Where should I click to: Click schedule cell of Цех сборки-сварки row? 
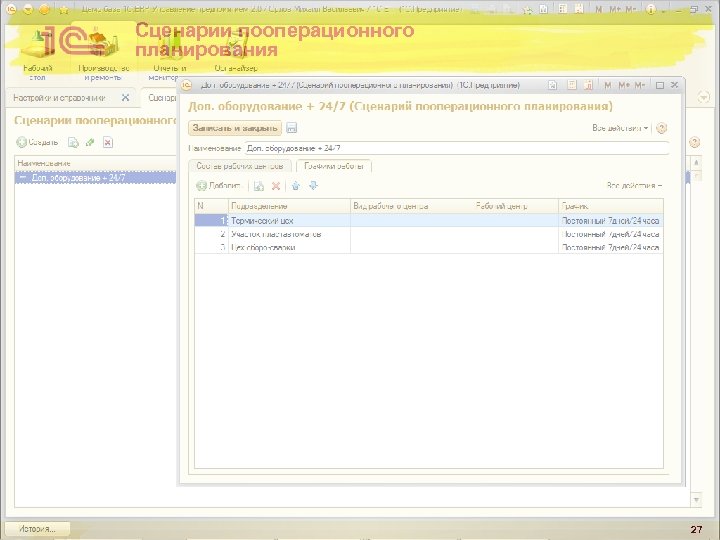(x=611, y=247)
